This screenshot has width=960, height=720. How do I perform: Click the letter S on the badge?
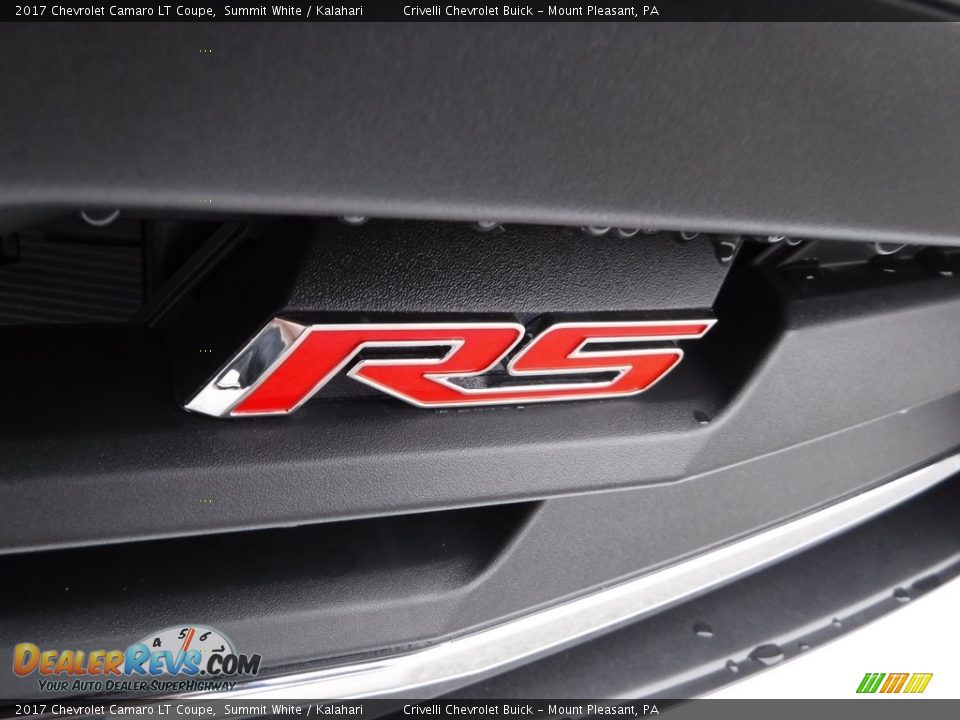600,360
